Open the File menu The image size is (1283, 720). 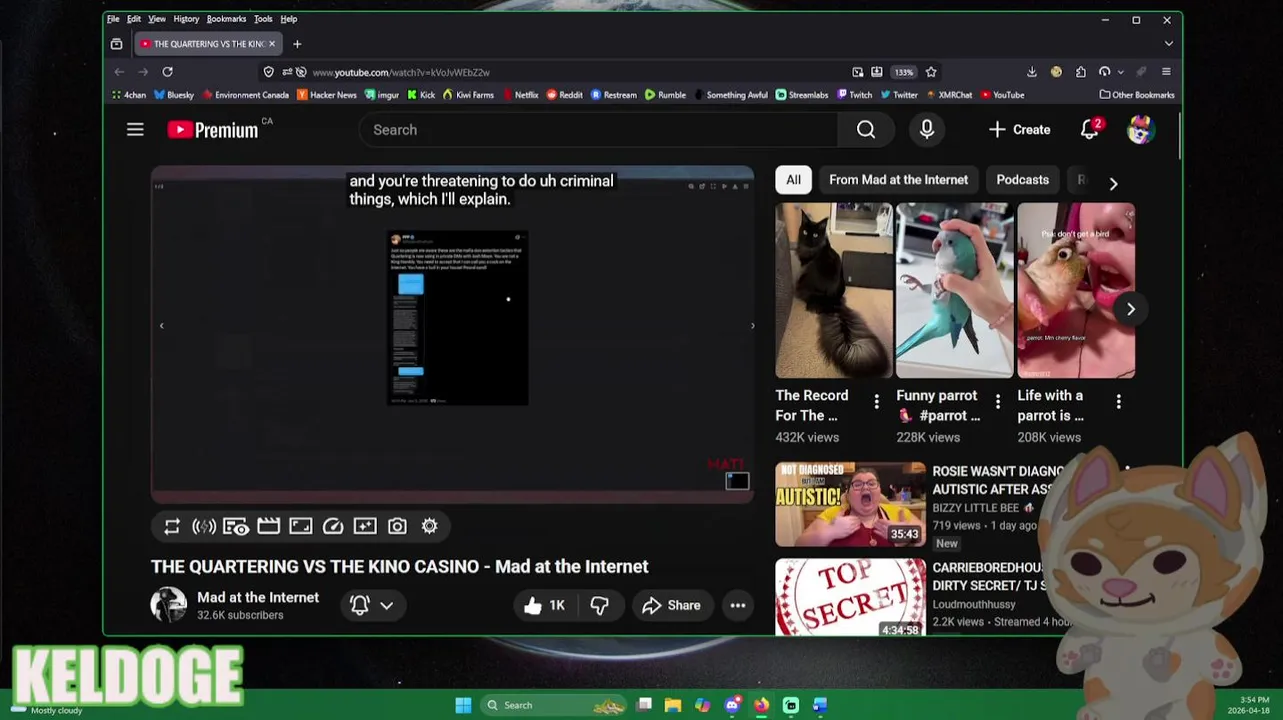(113, 19)
